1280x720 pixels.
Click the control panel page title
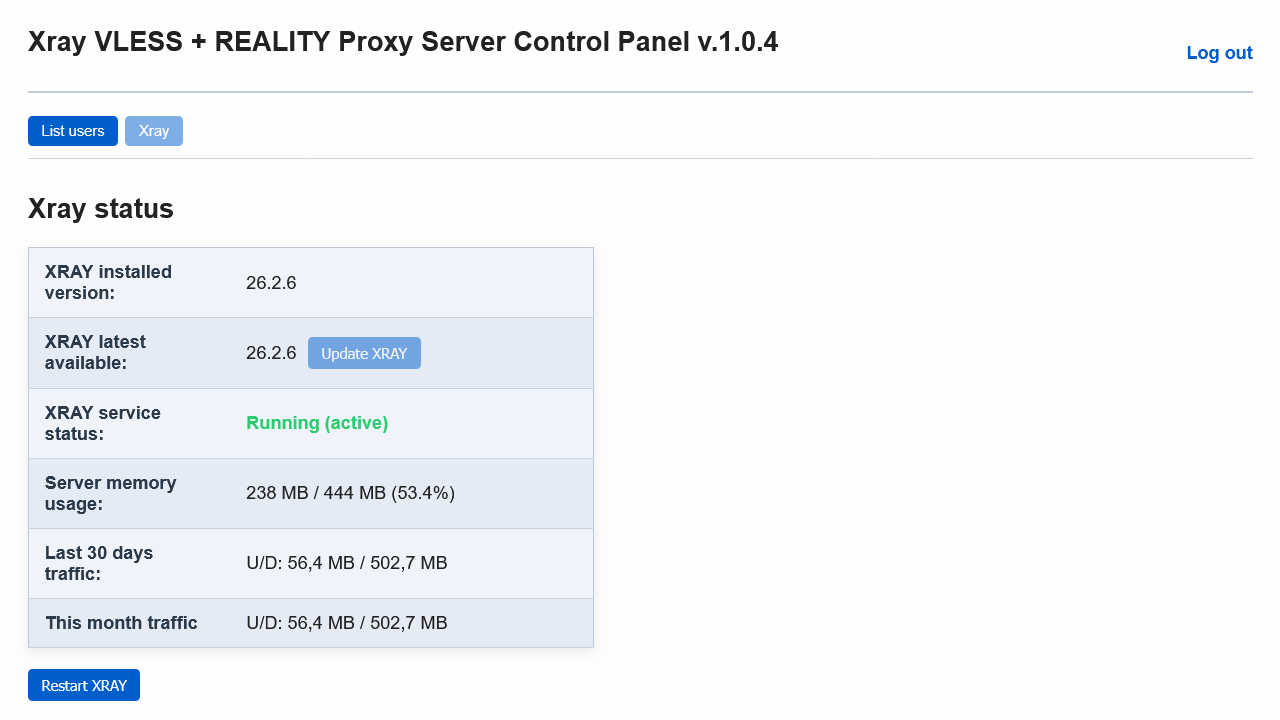point(403,42)
